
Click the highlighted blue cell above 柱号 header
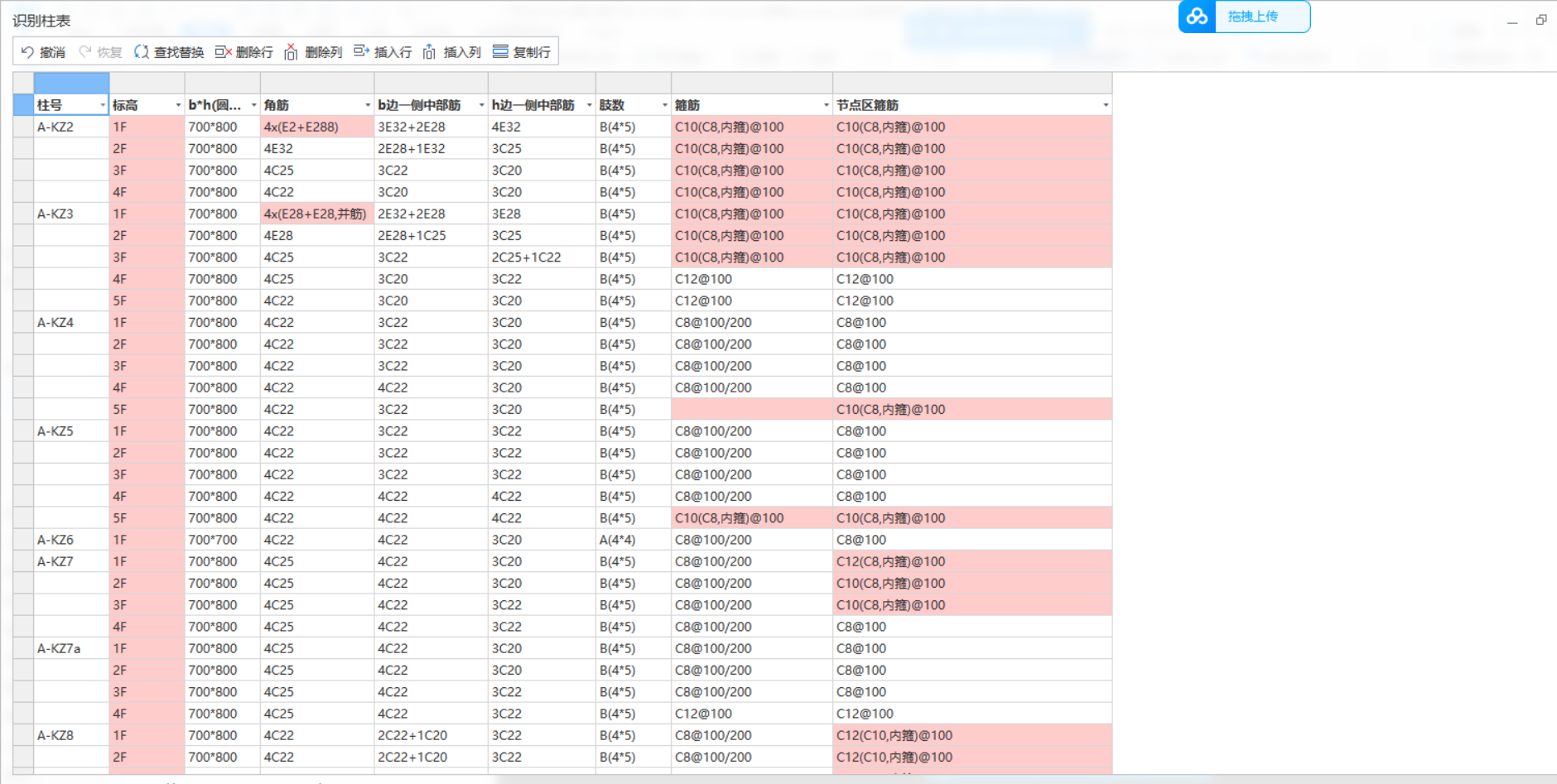[x=71, y=83]
